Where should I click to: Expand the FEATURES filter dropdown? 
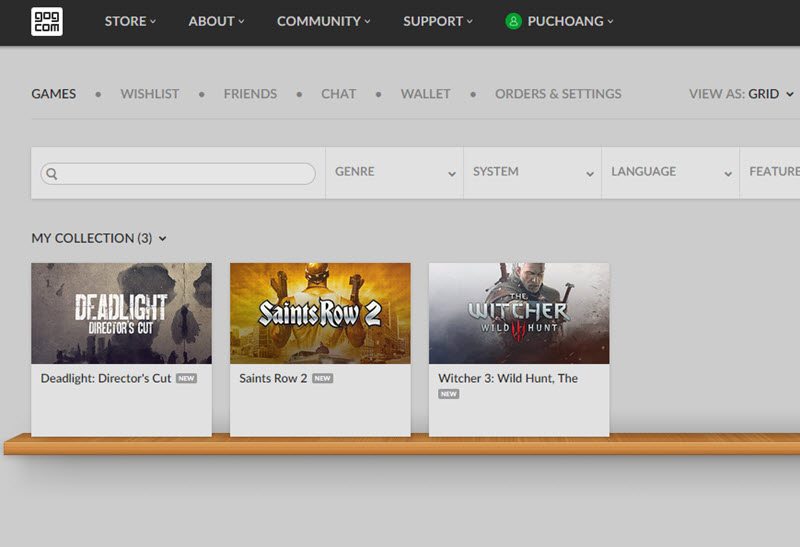click(x=770, y=173)
